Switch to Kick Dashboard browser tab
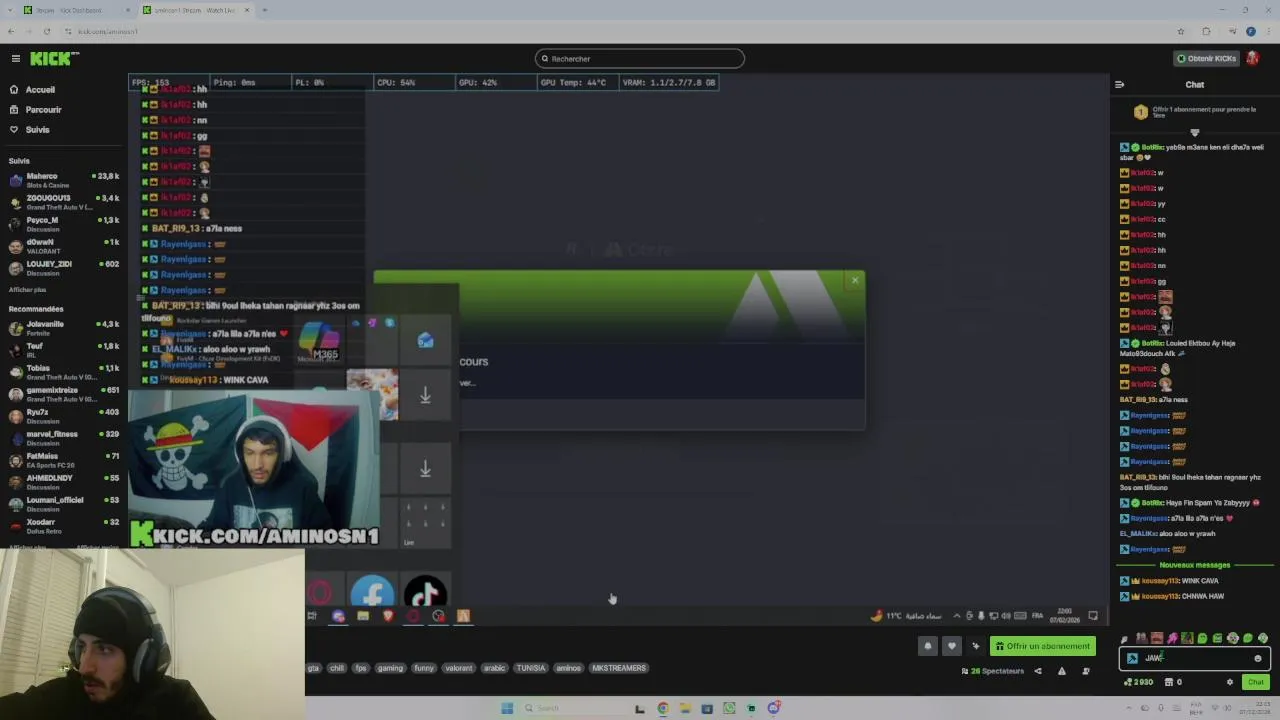Screen dimensions: 1280x720 [x=75, y=10]
